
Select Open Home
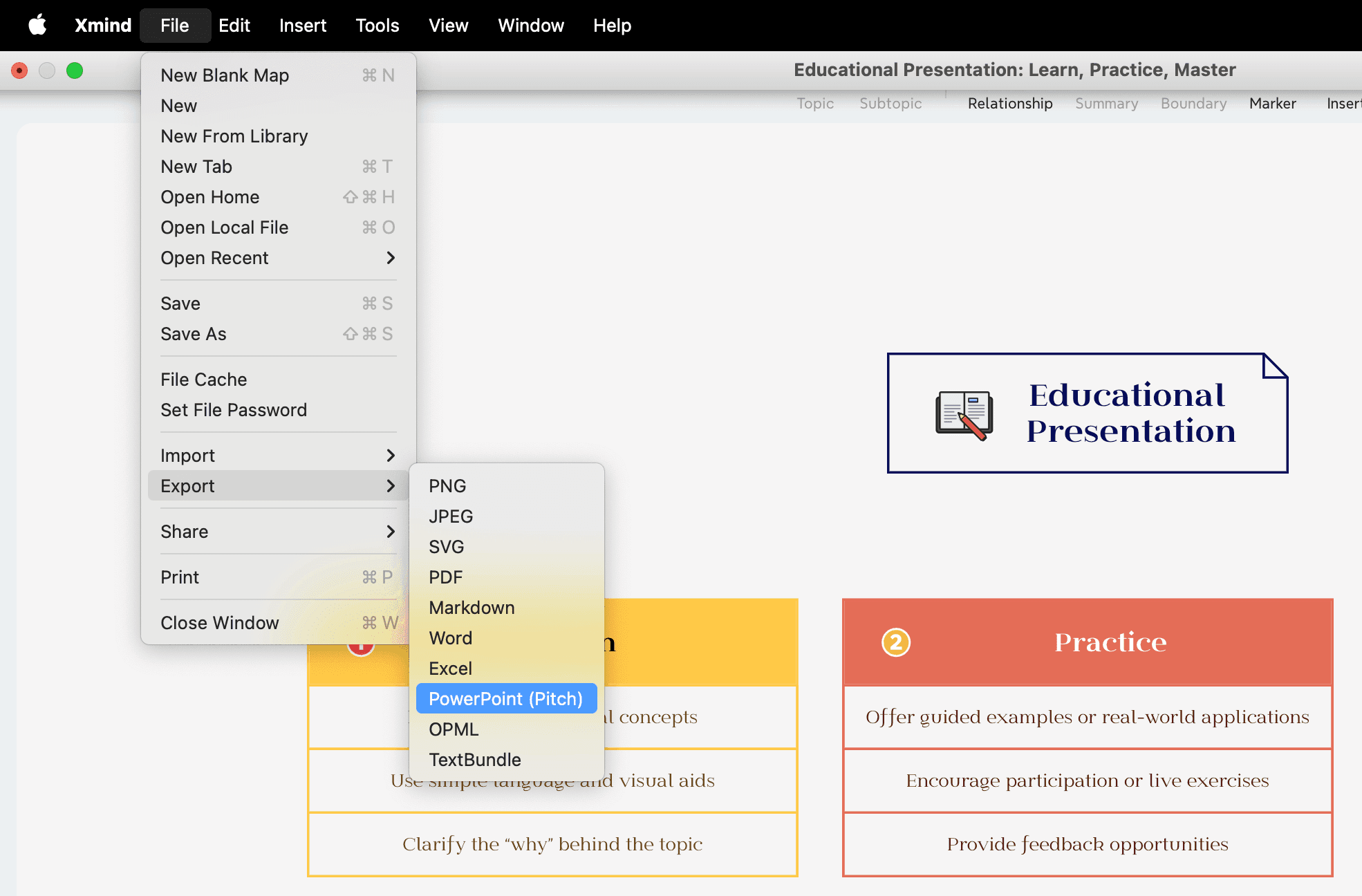click(x=278, y=197)
